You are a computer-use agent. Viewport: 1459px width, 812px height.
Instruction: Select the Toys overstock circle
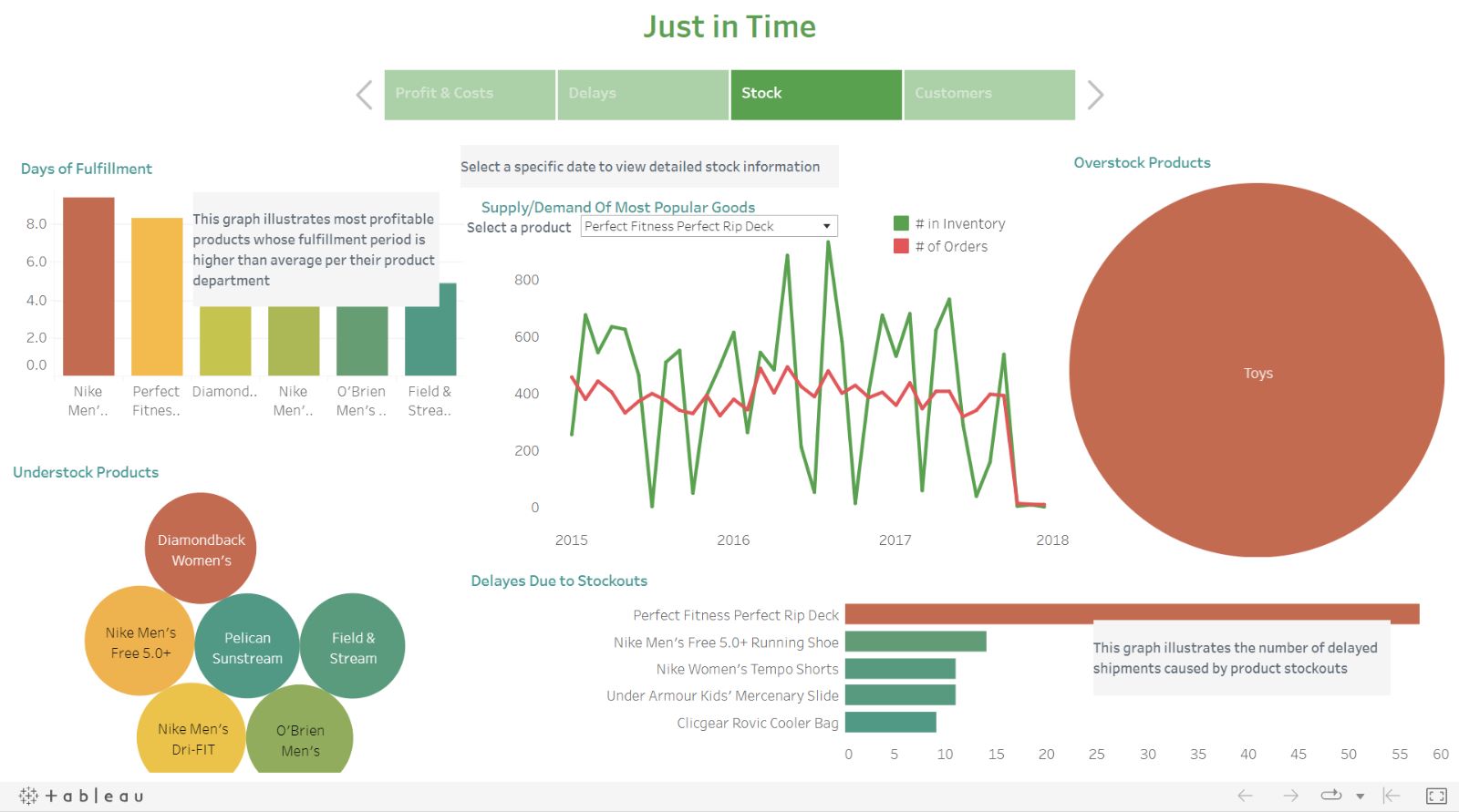(1257, 370)
